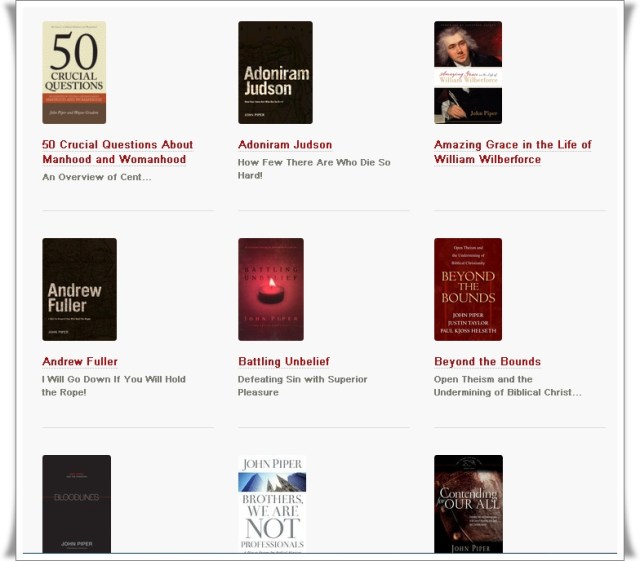Image resolution: width=640 pixels, height=561 pixels.
Task: Click the Defeating Sin with Superior Pleasure subtitle
Action: tap(302, 385)
